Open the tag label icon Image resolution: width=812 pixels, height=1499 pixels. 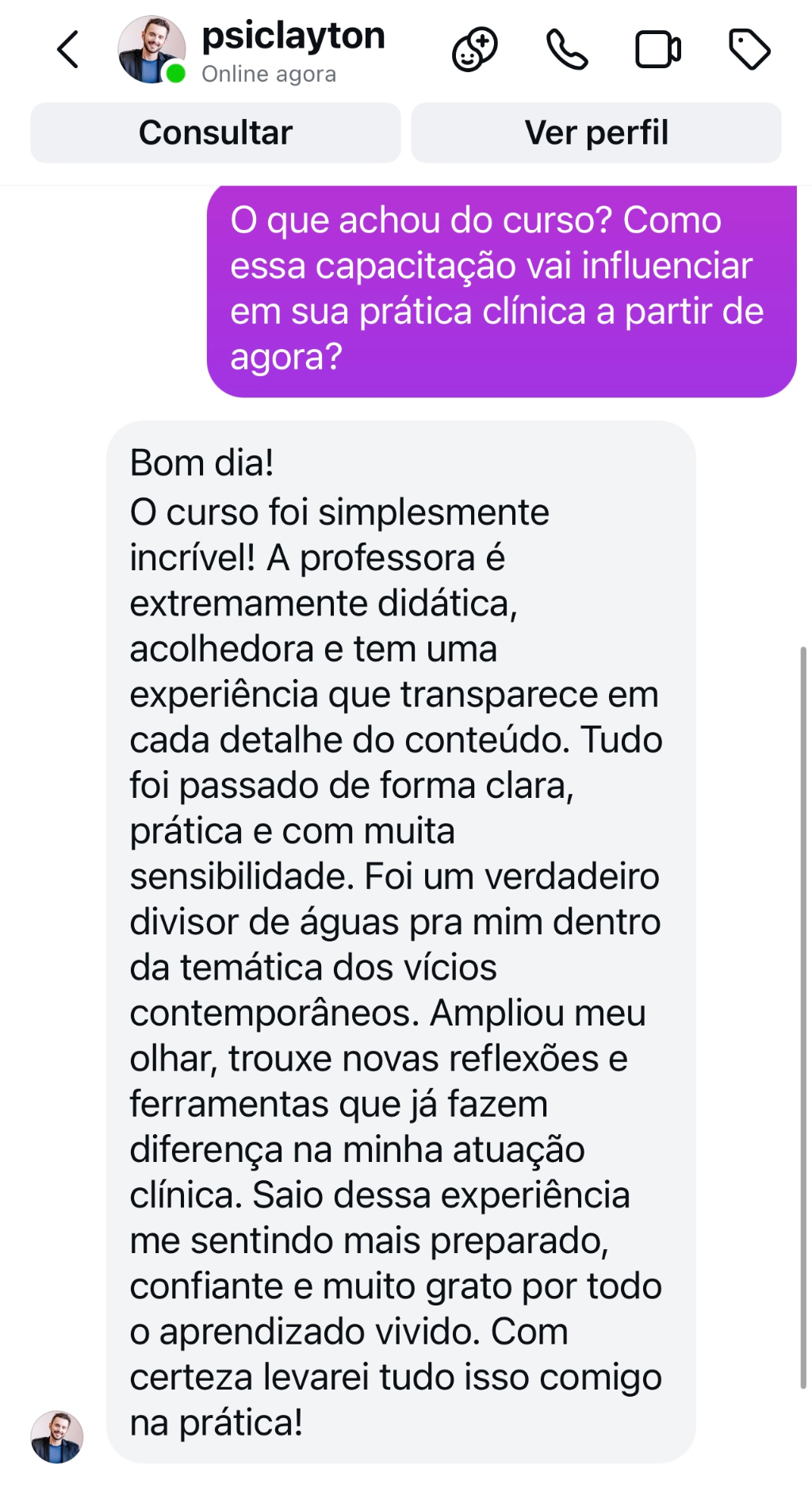[x=749, y=50]
